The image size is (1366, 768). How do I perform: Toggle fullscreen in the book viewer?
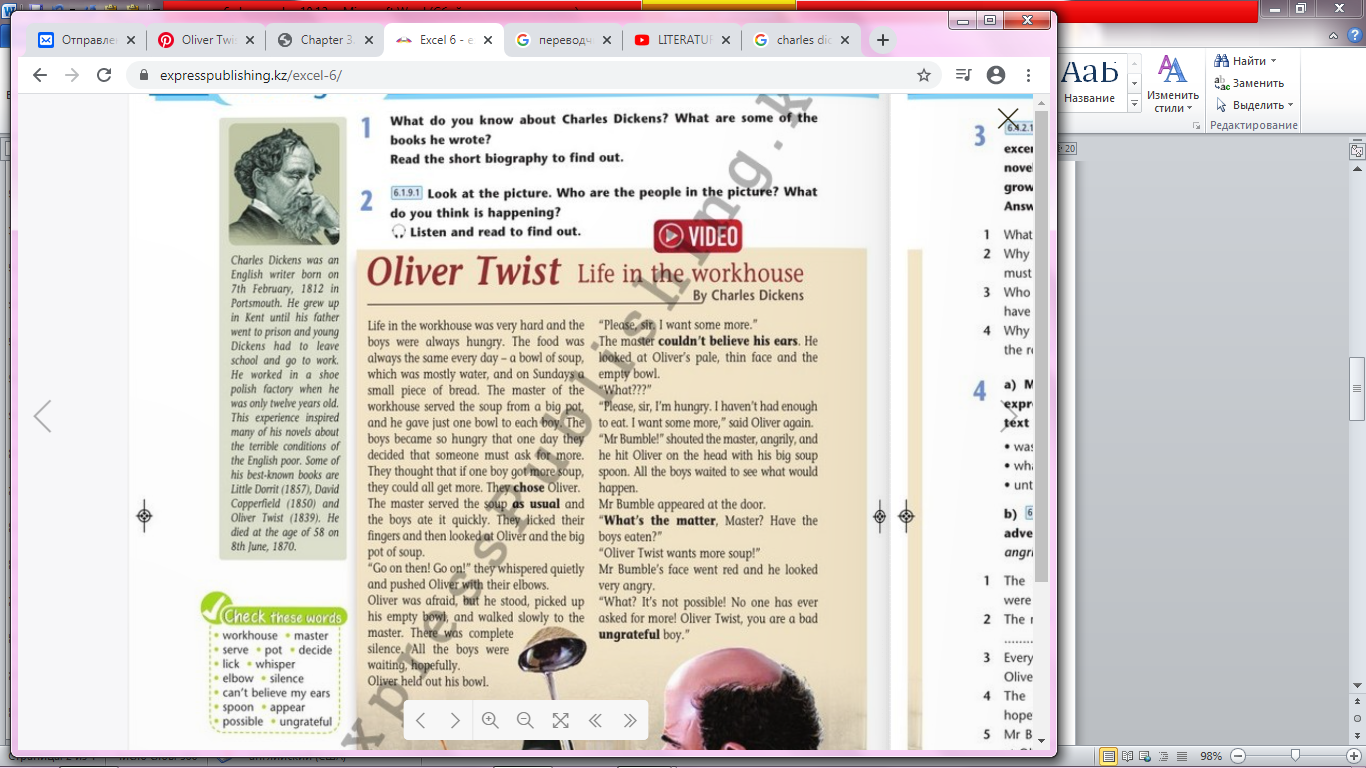pyautogui.click(x=560, y=720)
